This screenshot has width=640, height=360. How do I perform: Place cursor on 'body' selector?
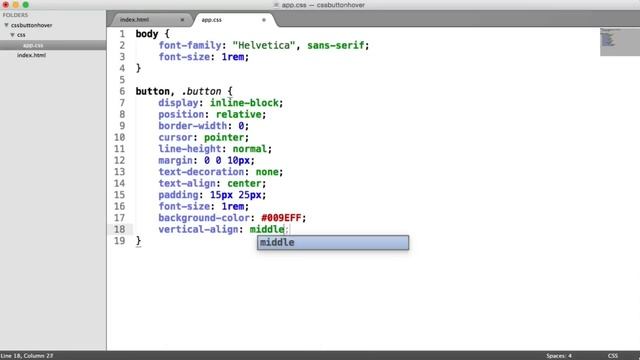pos(147,34)
